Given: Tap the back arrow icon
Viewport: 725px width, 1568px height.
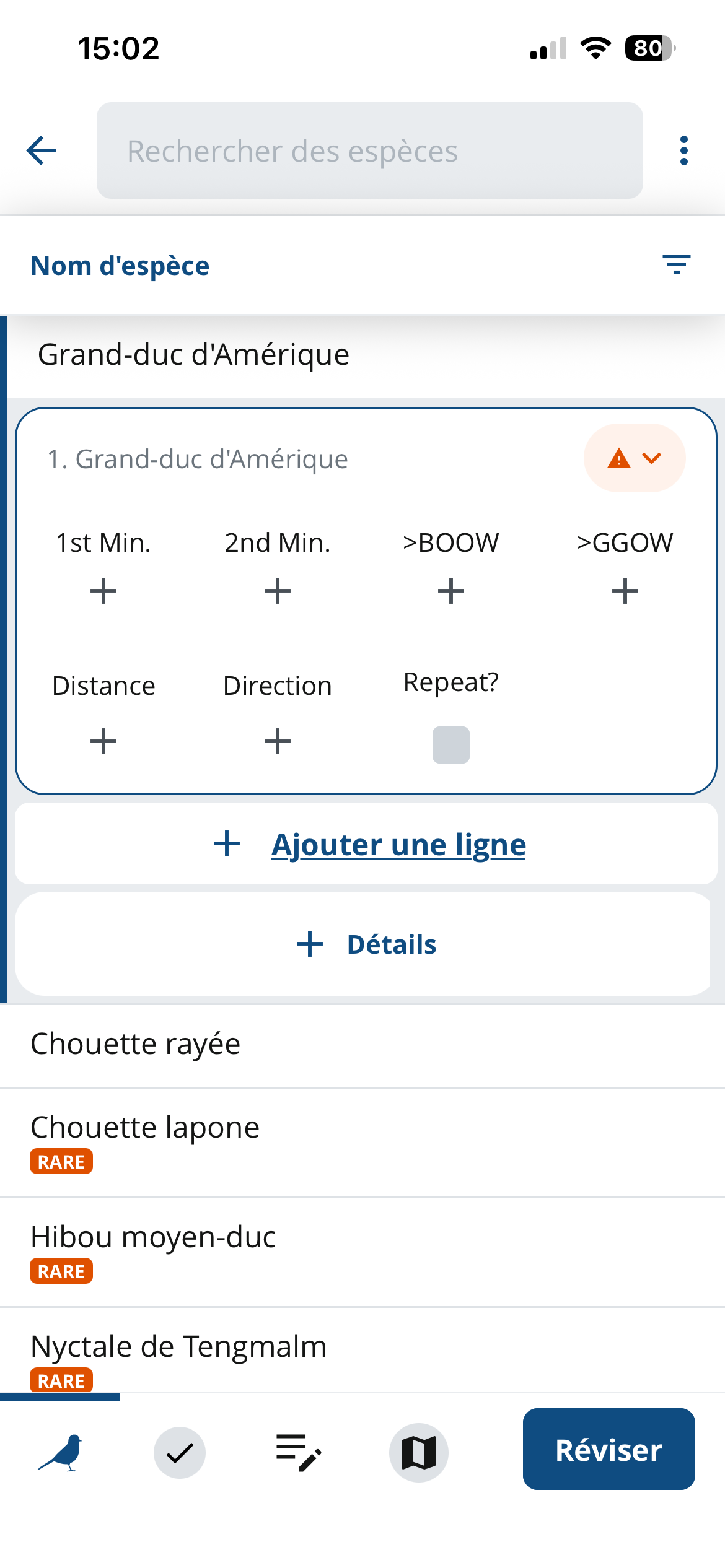Looking at the screenshot, I should [42, 150].
